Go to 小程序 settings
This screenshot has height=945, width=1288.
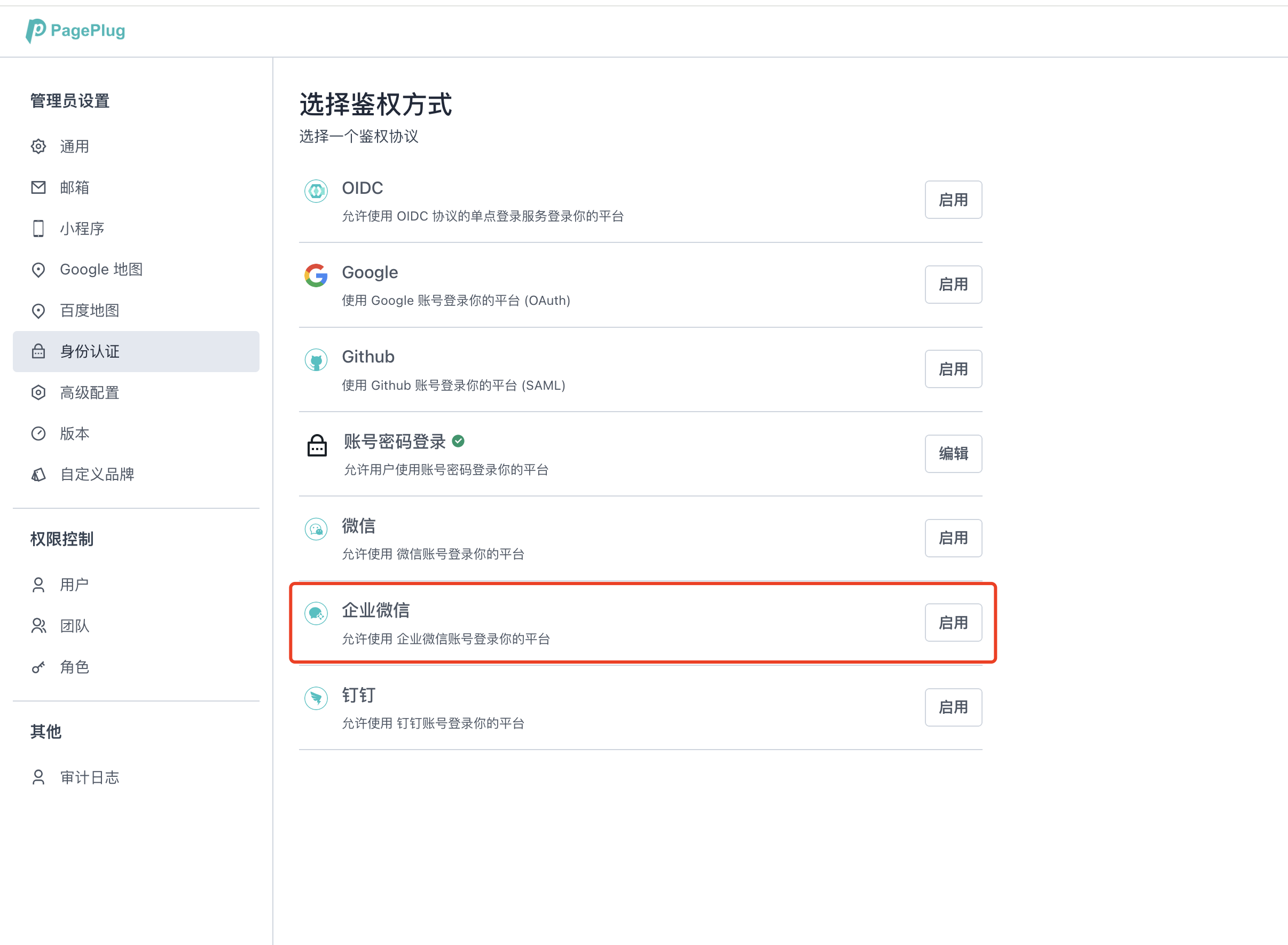(136, 229)
